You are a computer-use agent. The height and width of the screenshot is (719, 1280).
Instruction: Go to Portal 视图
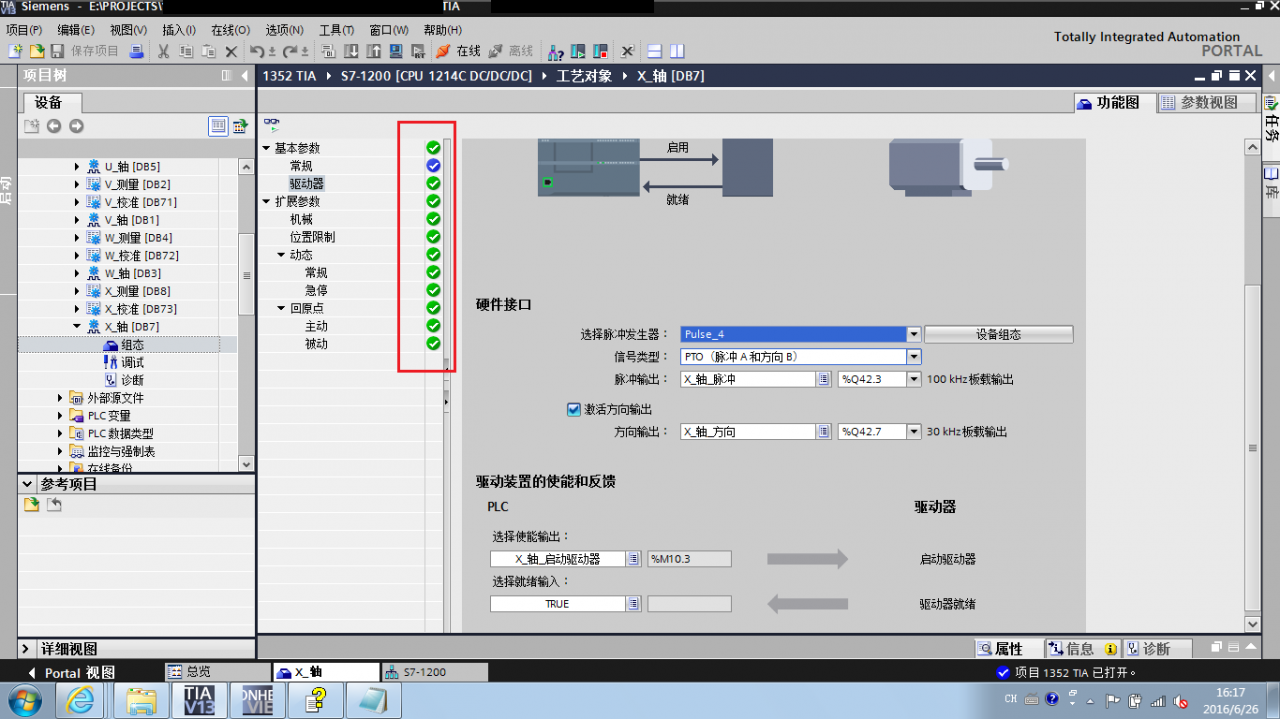[x=70, y=672]
